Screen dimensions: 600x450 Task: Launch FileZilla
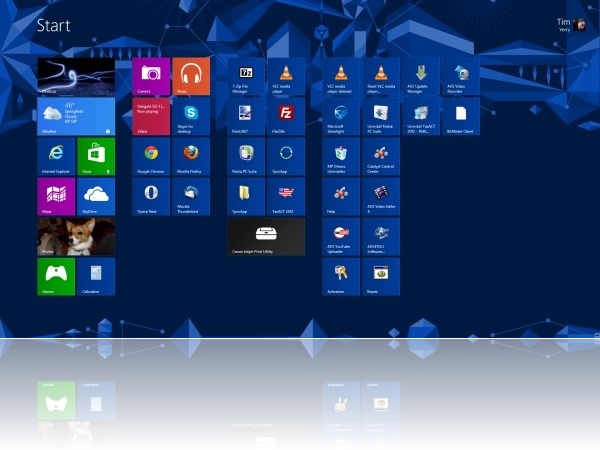coord(286,116)
